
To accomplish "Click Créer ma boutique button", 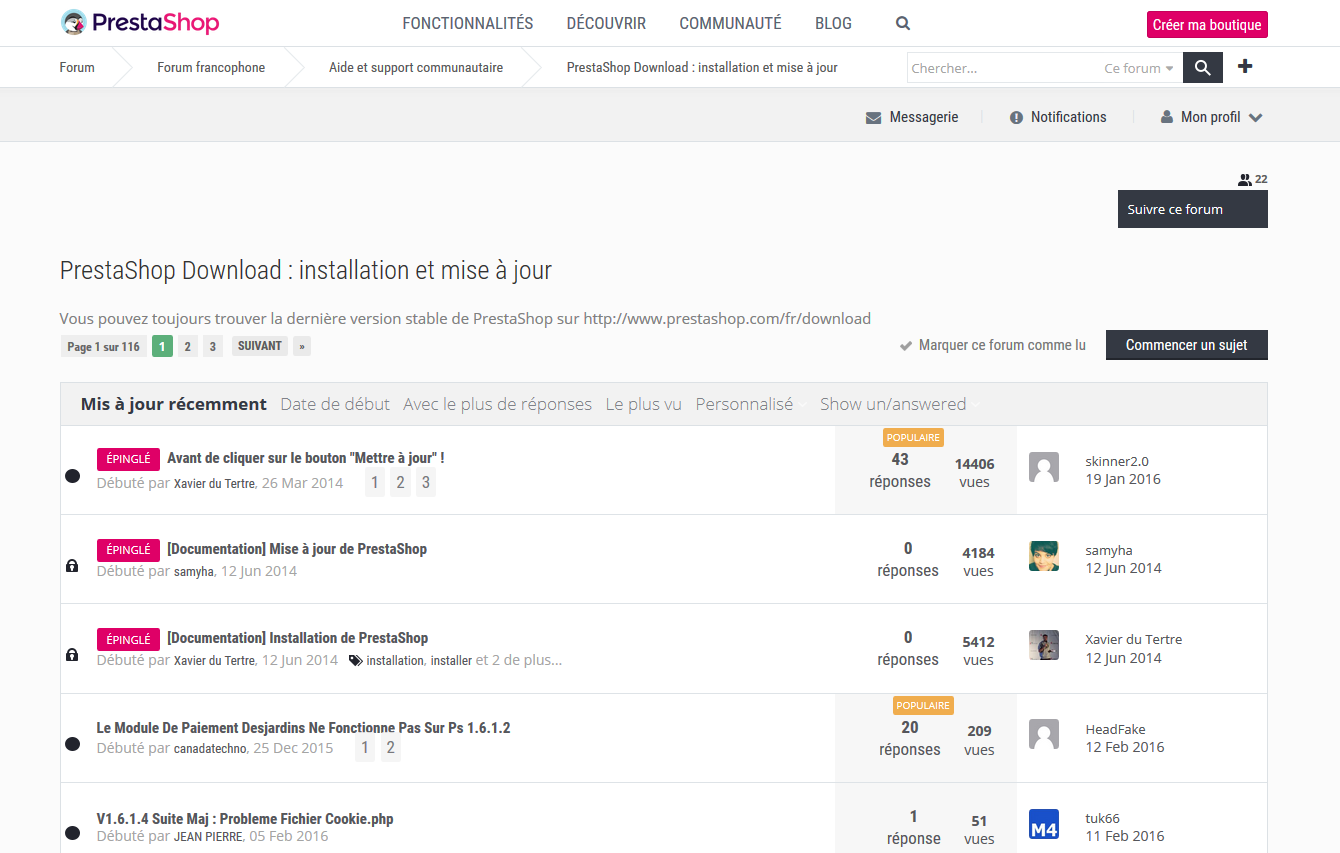I will point(1207,25).
